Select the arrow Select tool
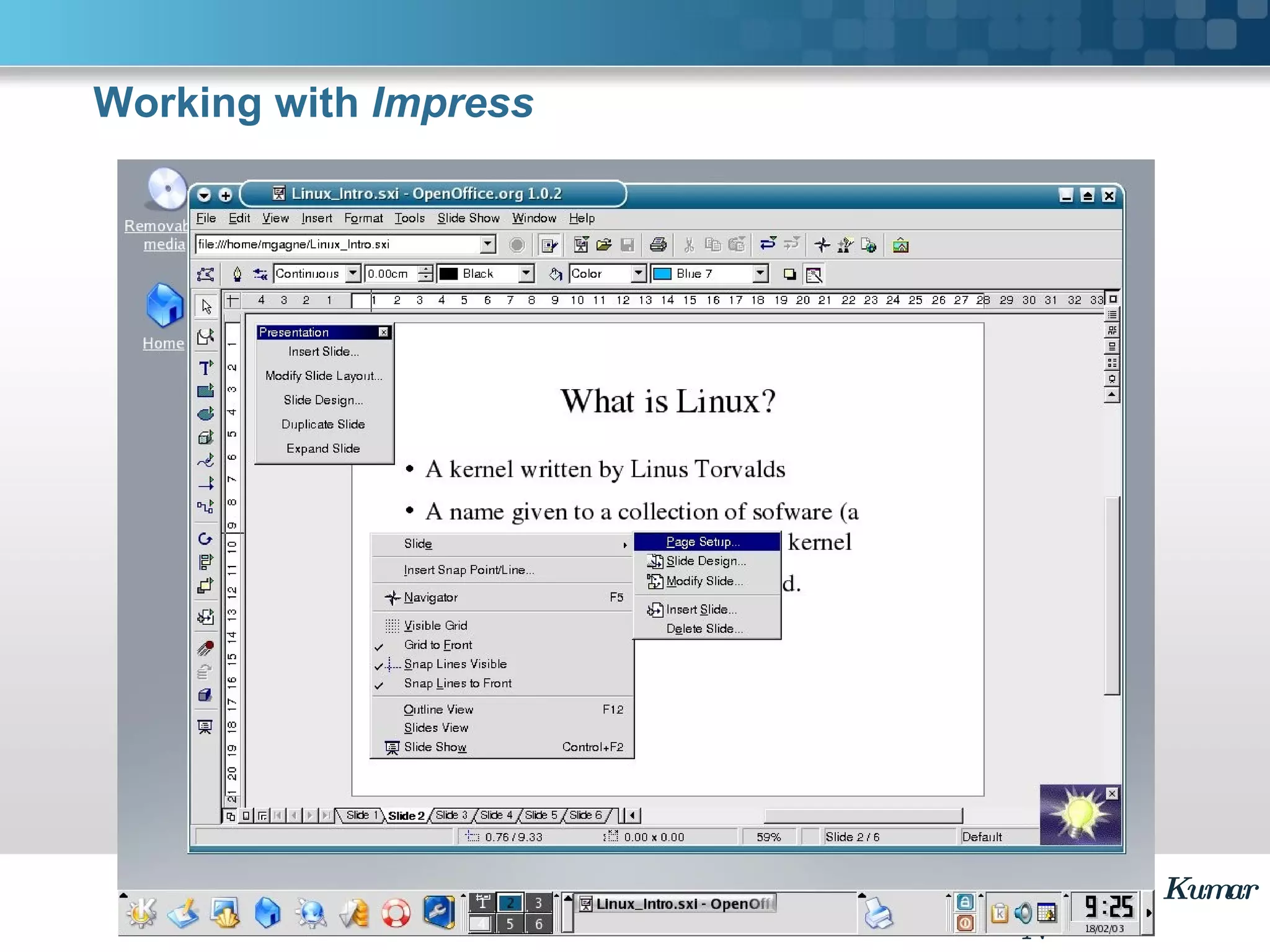 pos(206,306)
